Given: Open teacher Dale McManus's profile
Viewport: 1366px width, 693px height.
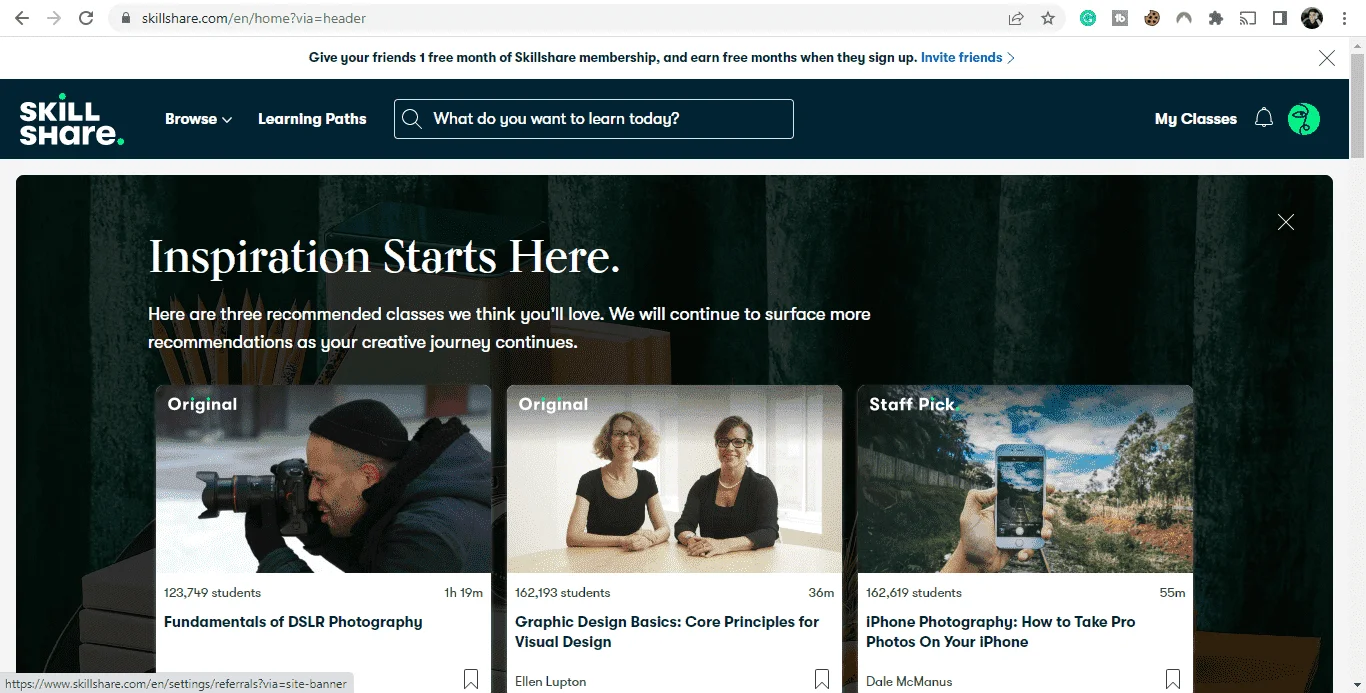Looking at the screenshot, I should (909, 682).
